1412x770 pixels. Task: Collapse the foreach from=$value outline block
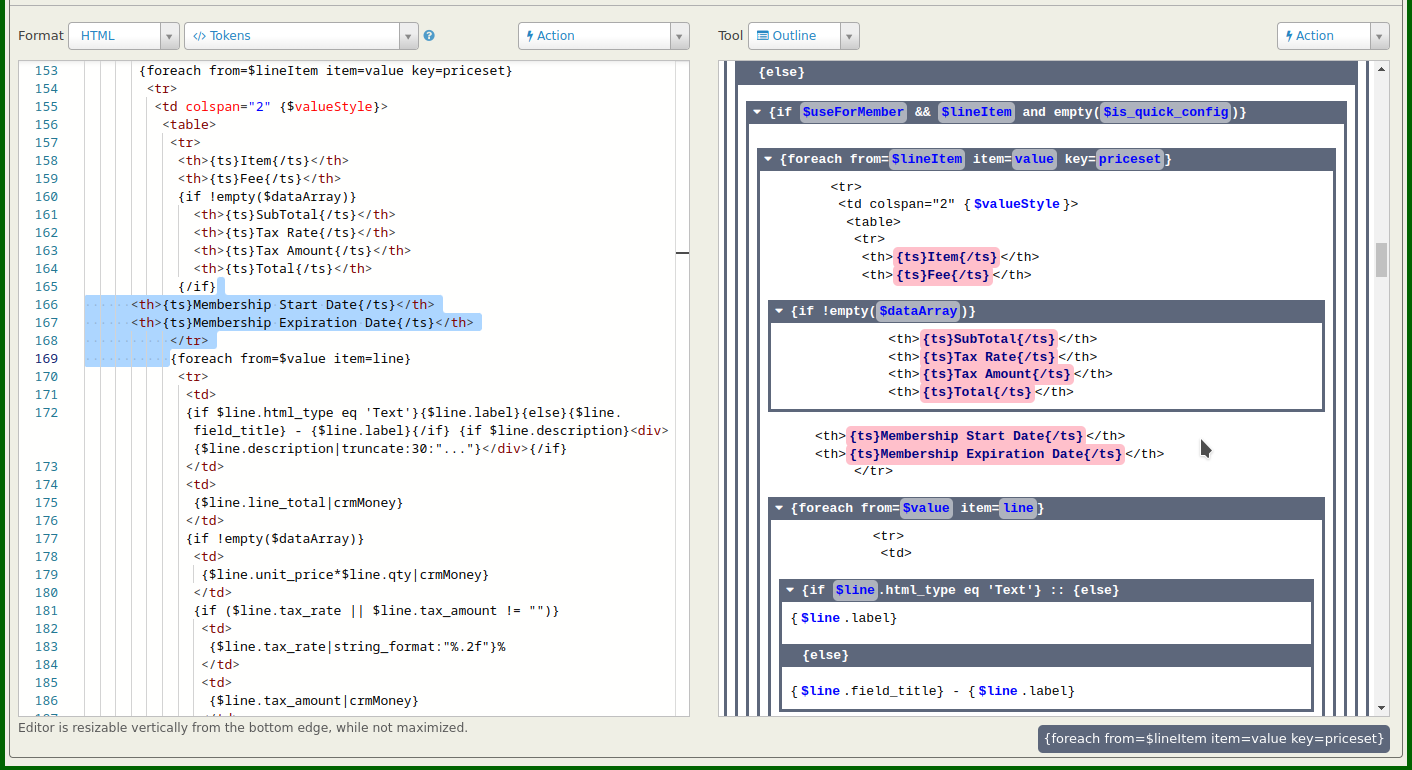(779, 508)
